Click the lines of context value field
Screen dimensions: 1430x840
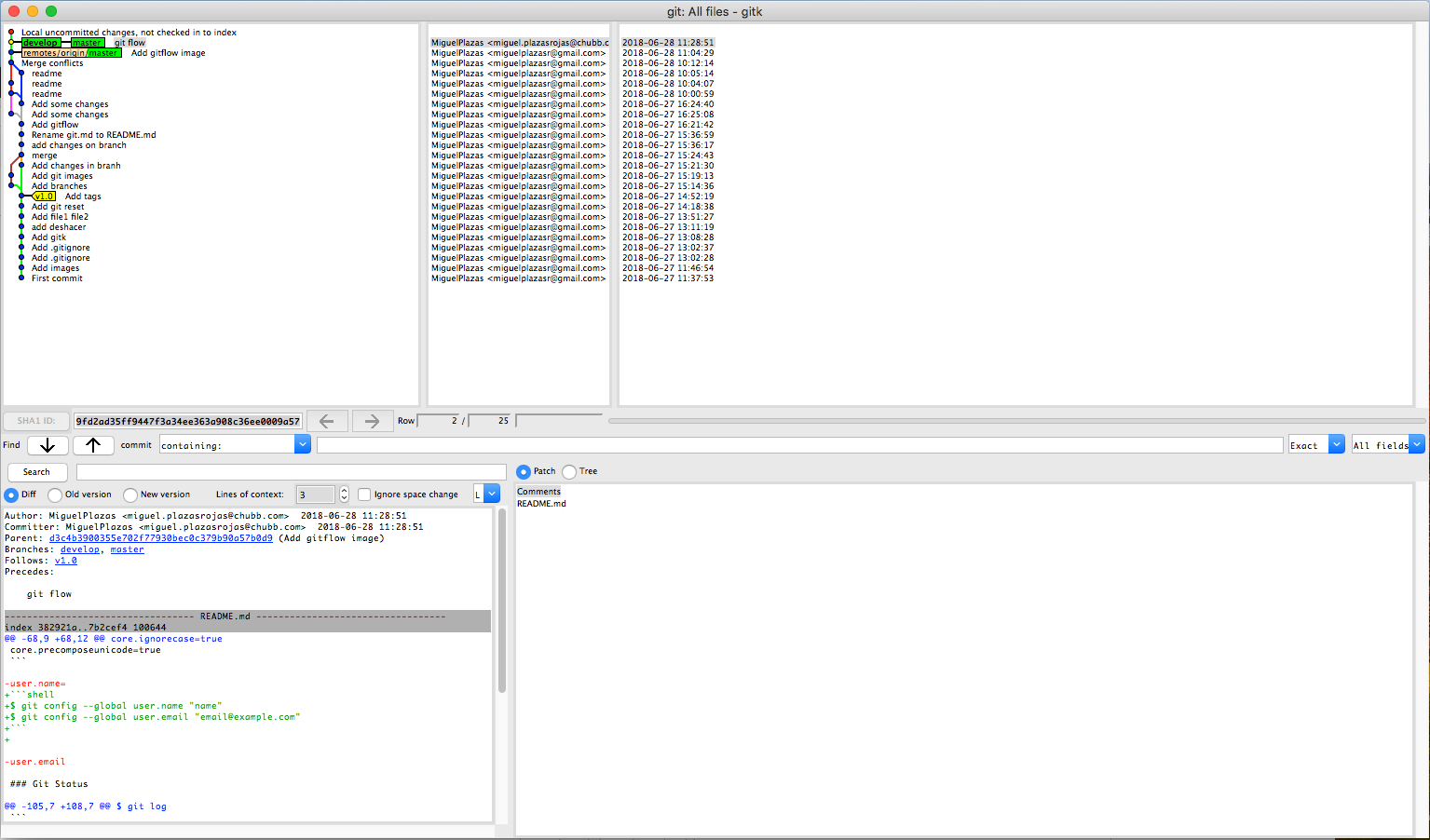click(316, 495)
